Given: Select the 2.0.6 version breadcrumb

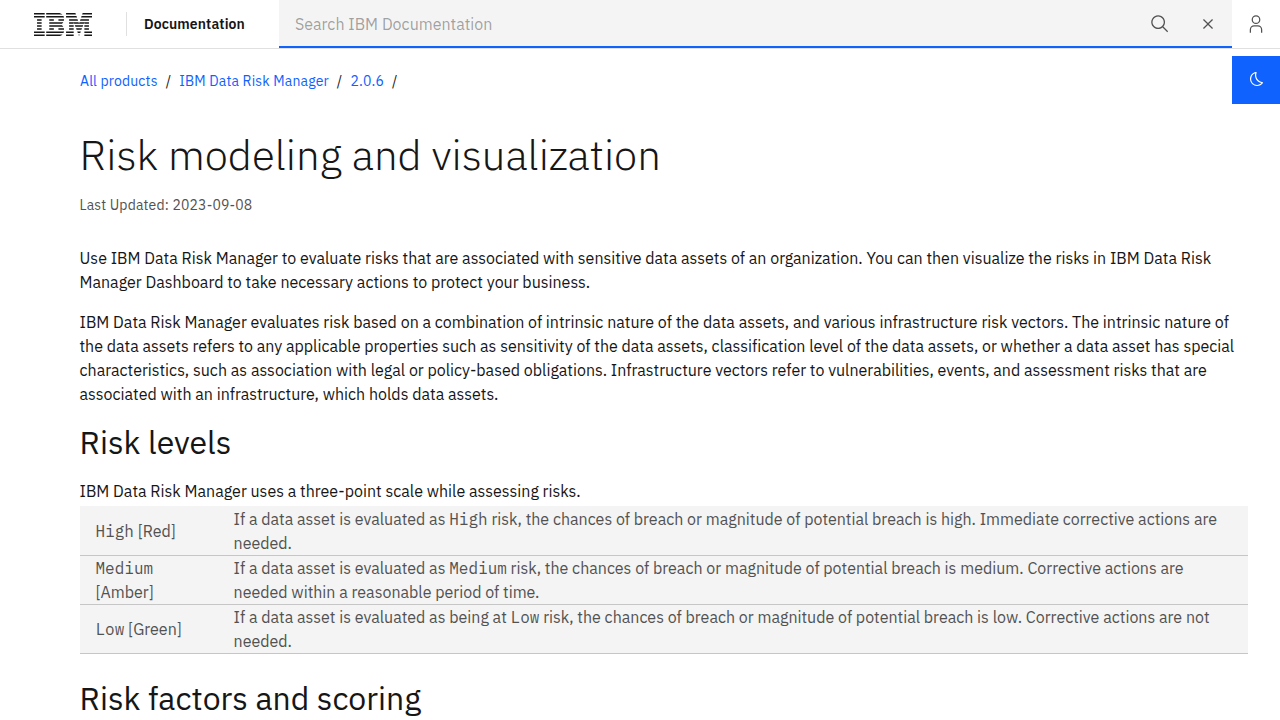Looking at the screenshot, I should (367, 81).
